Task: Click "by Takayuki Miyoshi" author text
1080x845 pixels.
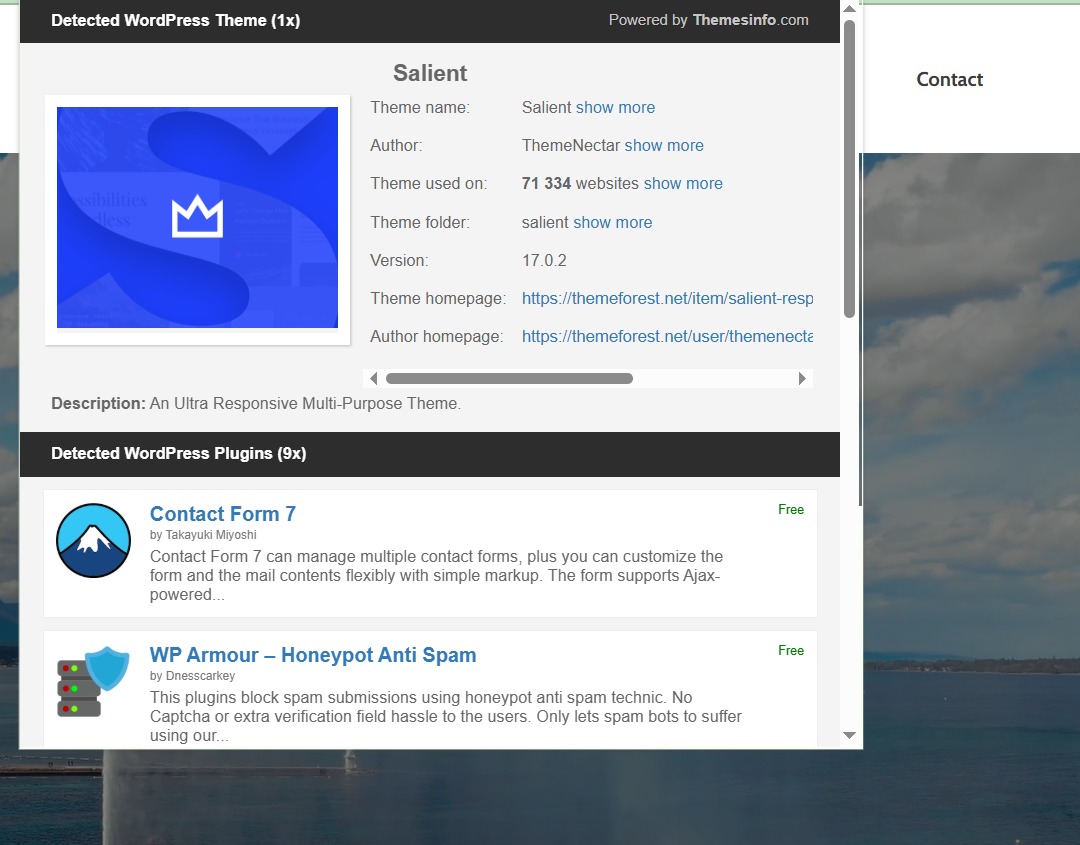Action: pyautogui.click(x=203, y=534)
